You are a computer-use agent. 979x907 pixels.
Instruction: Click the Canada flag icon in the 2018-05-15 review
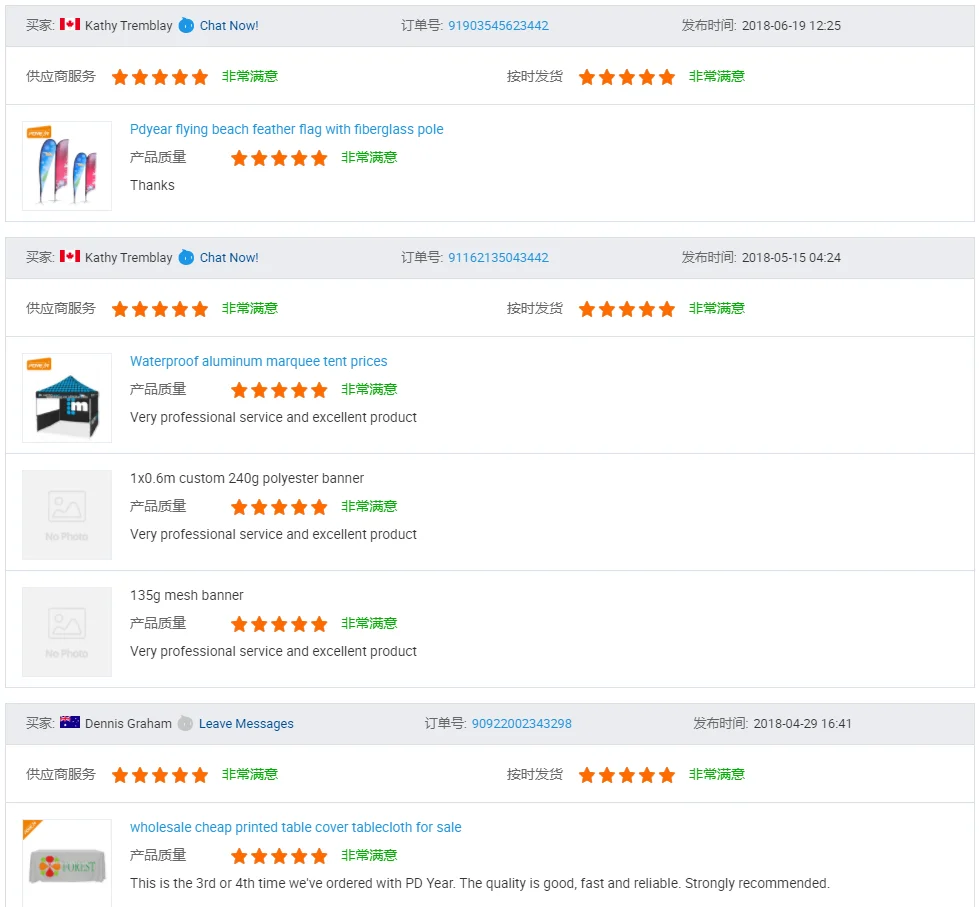coord(70,257)
